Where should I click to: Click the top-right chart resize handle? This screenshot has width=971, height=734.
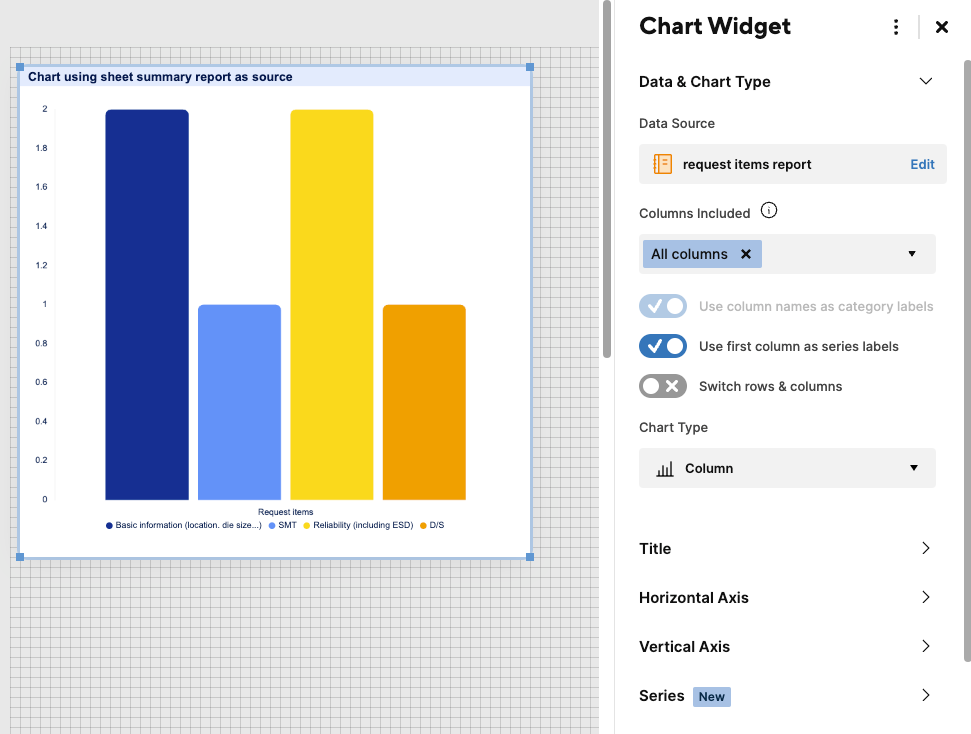[530, 67]
